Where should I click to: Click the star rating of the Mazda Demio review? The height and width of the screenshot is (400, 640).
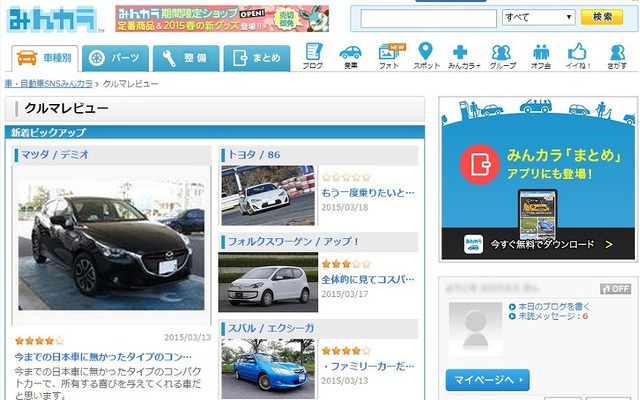click(39, 340)
